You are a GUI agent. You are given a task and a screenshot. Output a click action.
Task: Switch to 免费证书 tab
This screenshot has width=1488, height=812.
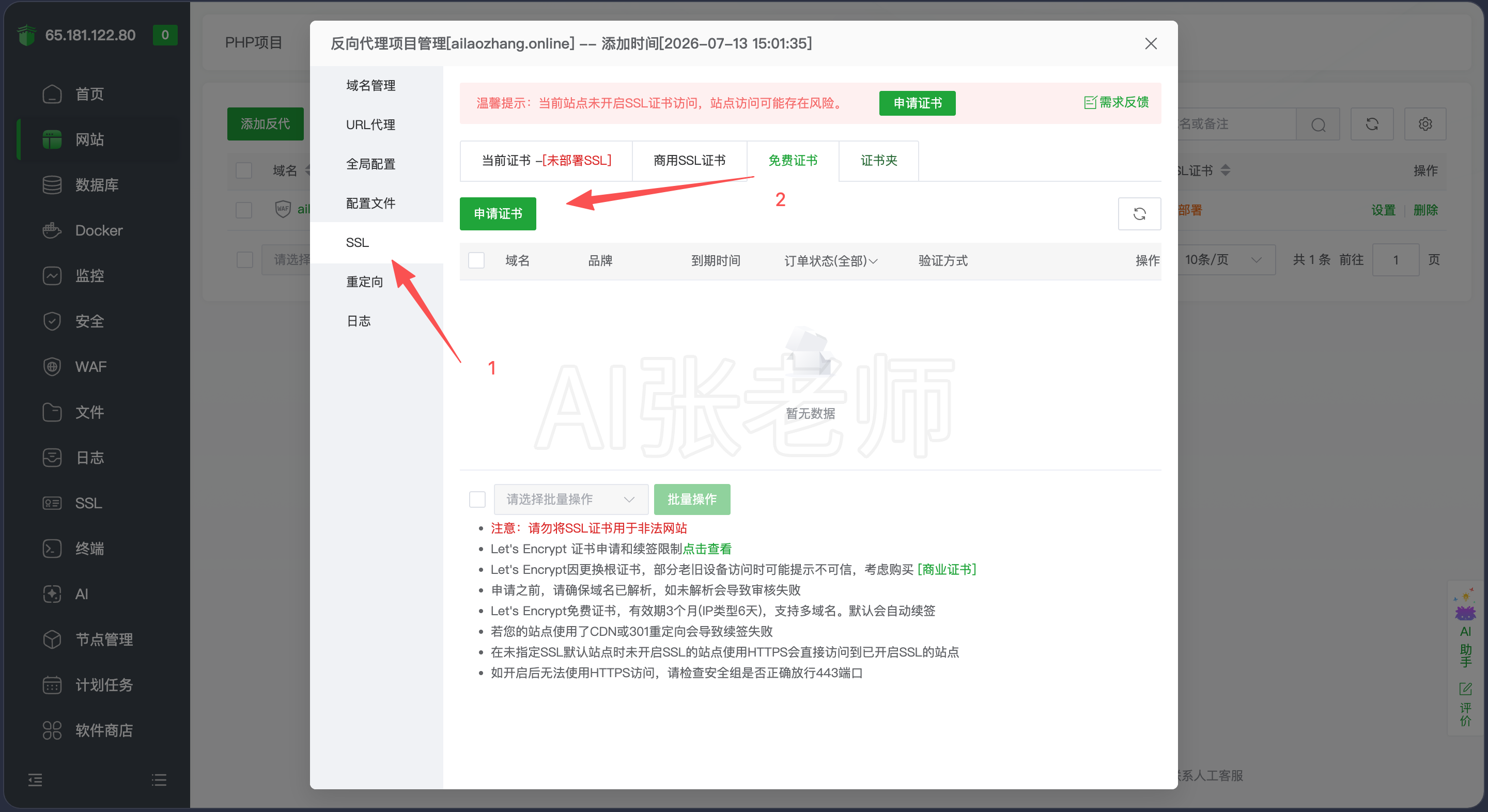tap(793, 161)
